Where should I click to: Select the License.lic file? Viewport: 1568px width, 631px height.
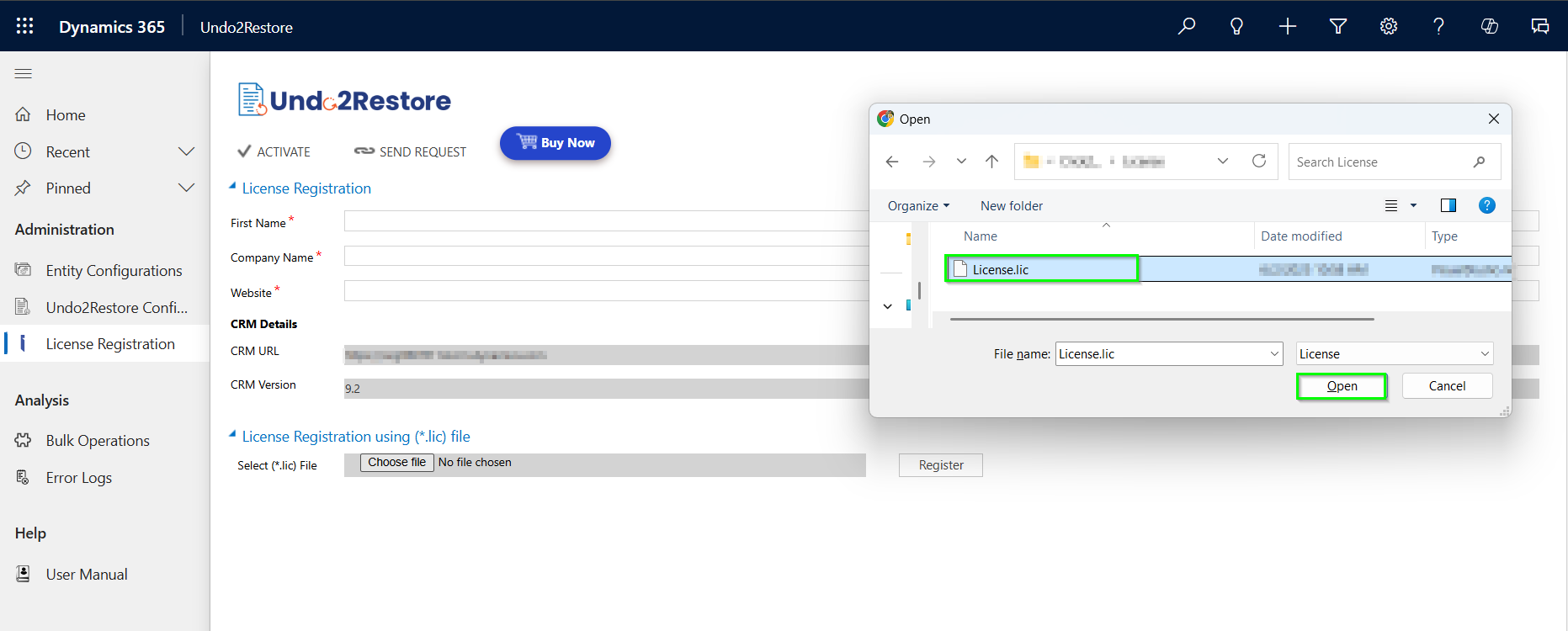coord(1000,270)
